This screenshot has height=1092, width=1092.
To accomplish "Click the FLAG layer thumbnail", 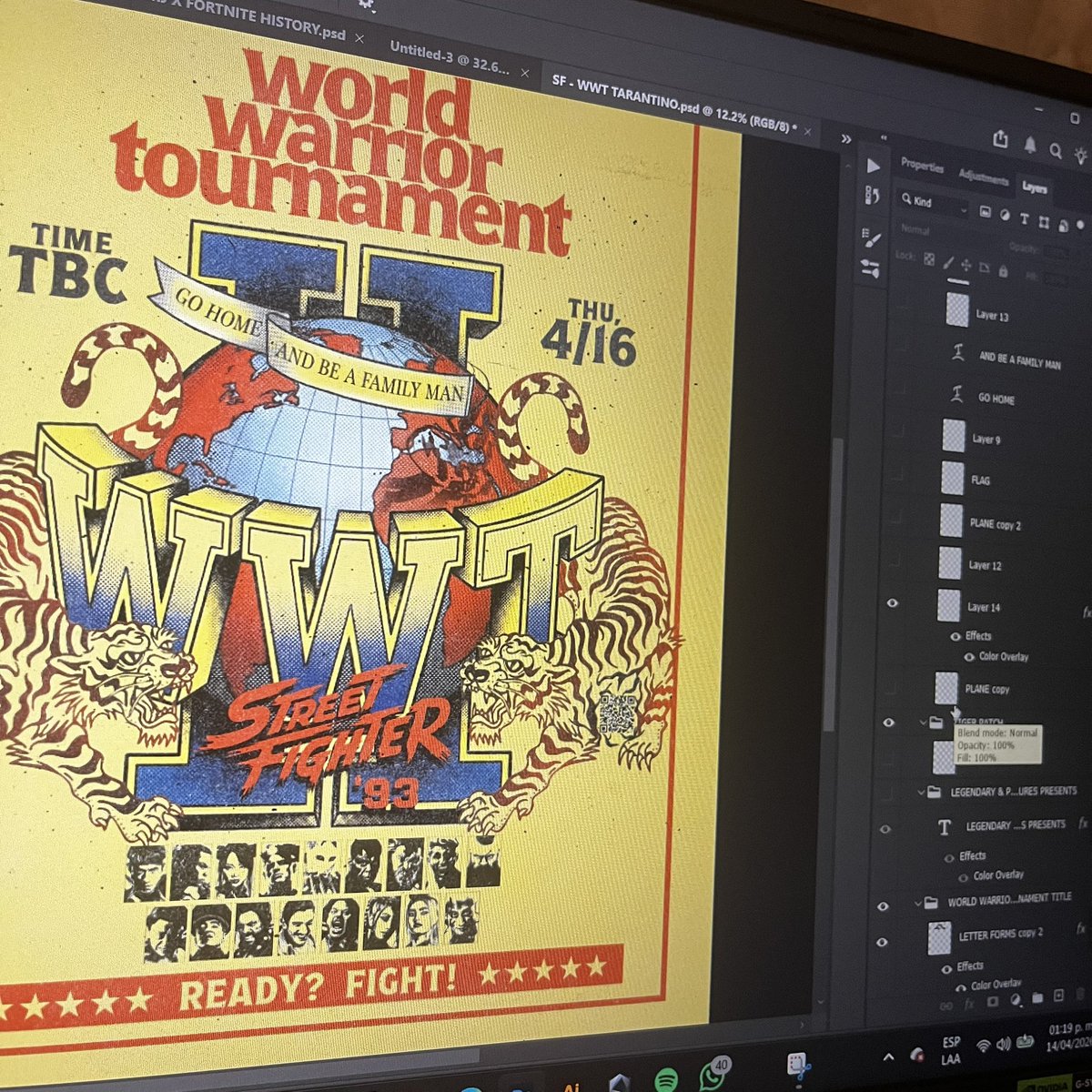I will pyautogui.click(x=953, y=476).
